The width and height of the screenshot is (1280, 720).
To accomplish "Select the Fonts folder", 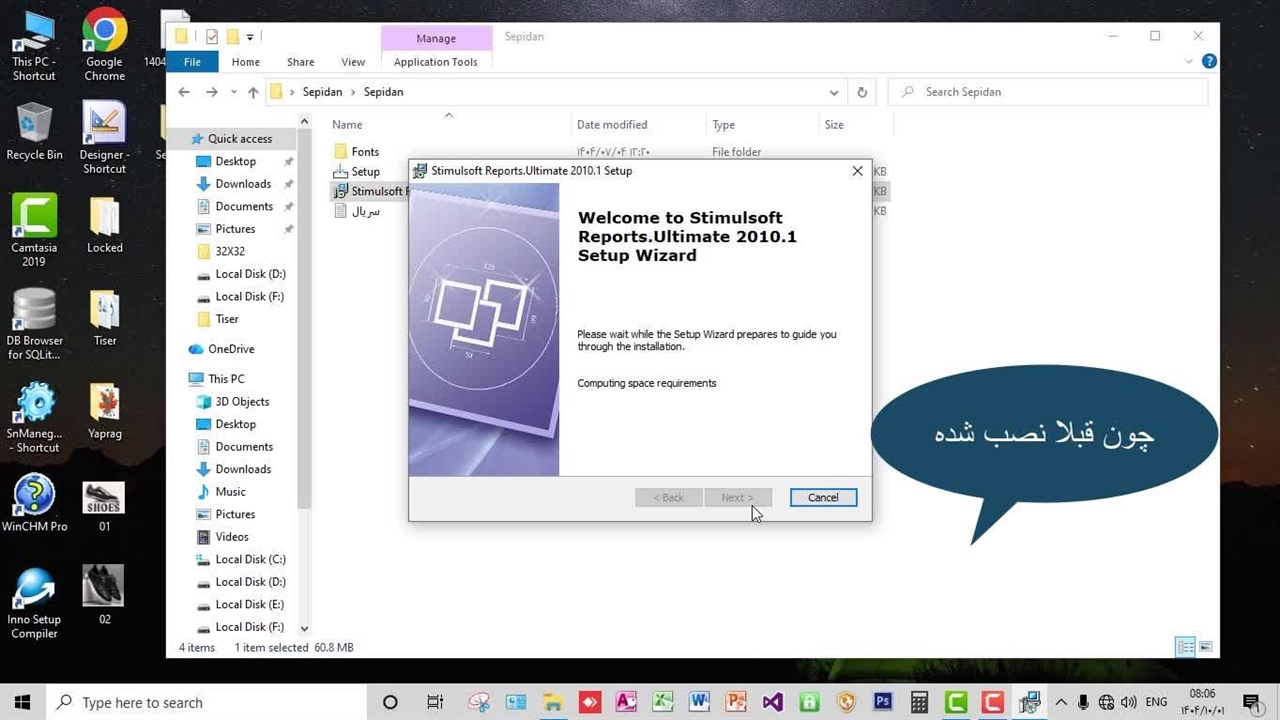I will [365, 152].
